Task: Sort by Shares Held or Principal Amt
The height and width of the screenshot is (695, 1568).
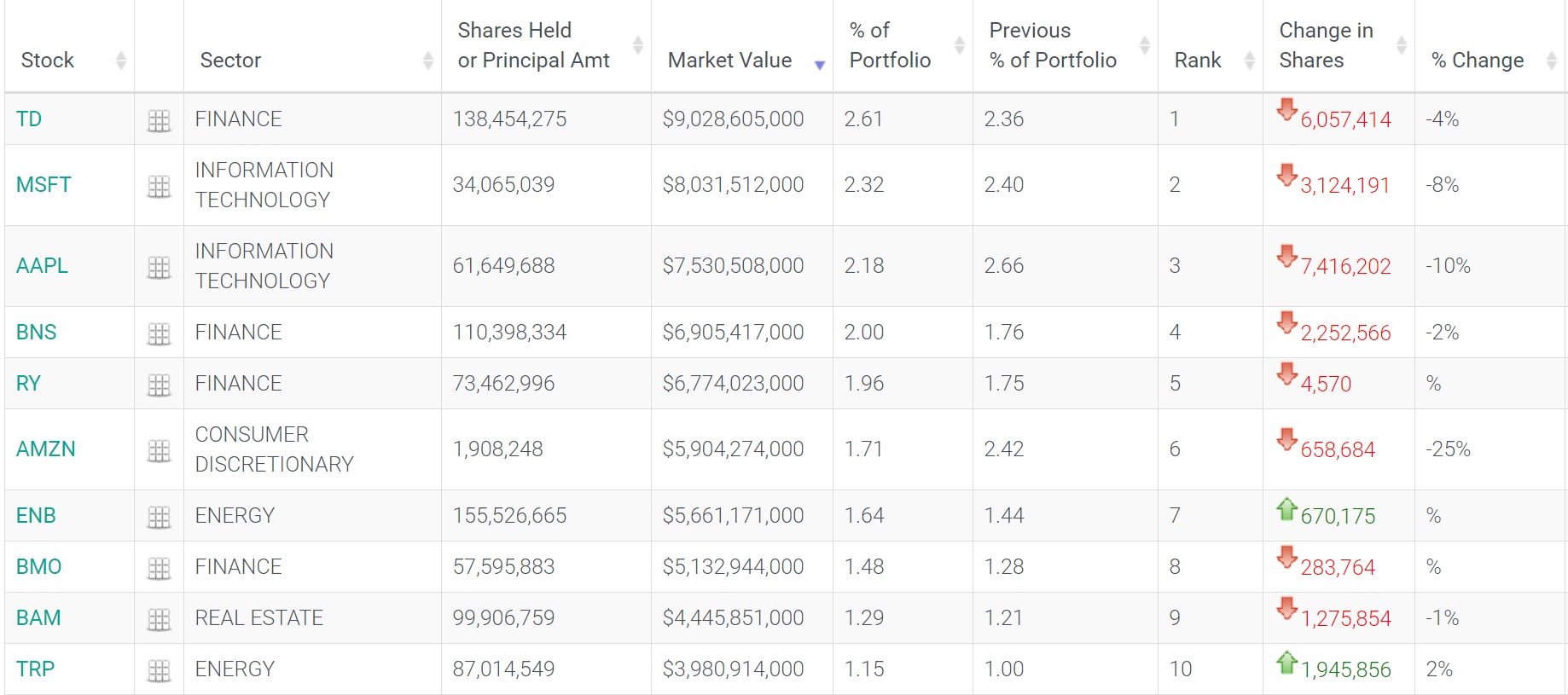Action: coord(533,46)
